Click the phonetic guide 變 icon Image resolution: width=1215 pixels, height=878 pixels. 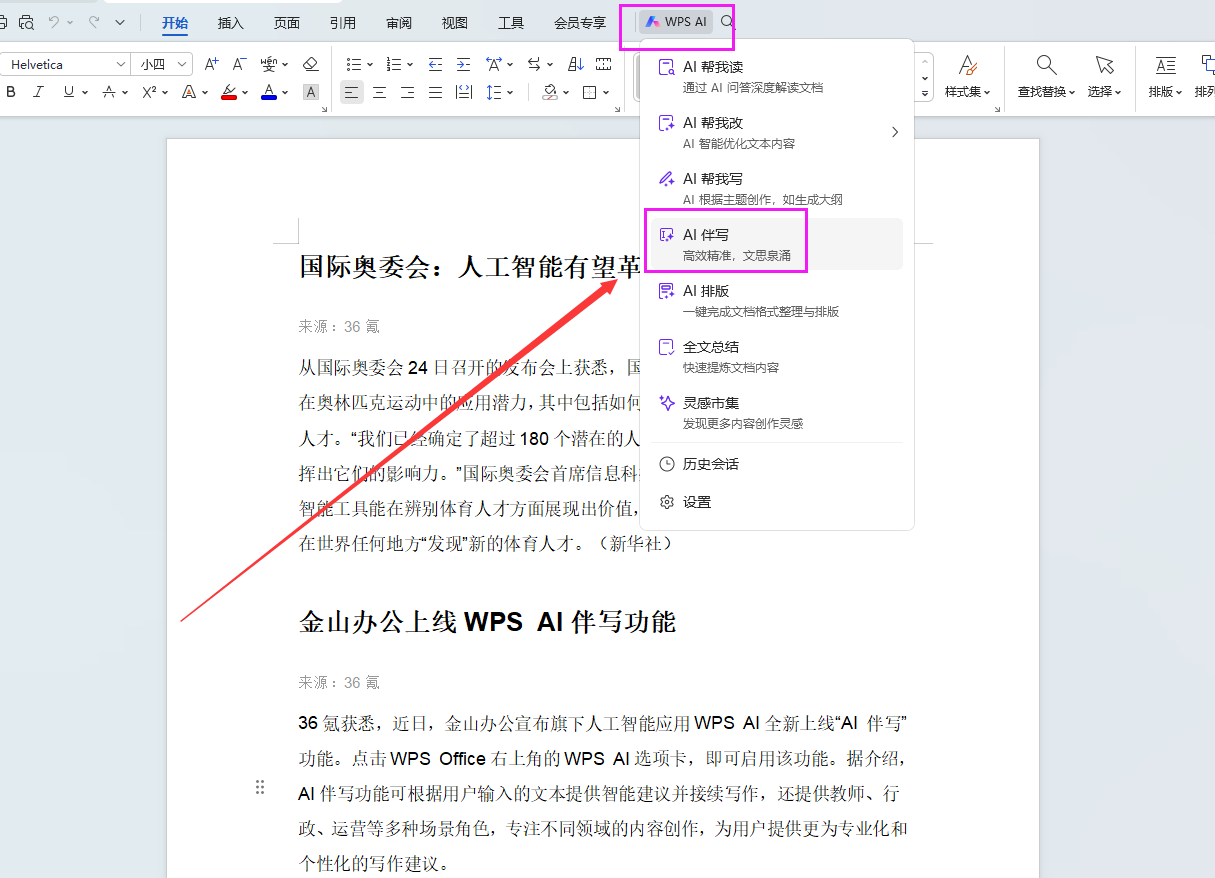click(268, 64)
